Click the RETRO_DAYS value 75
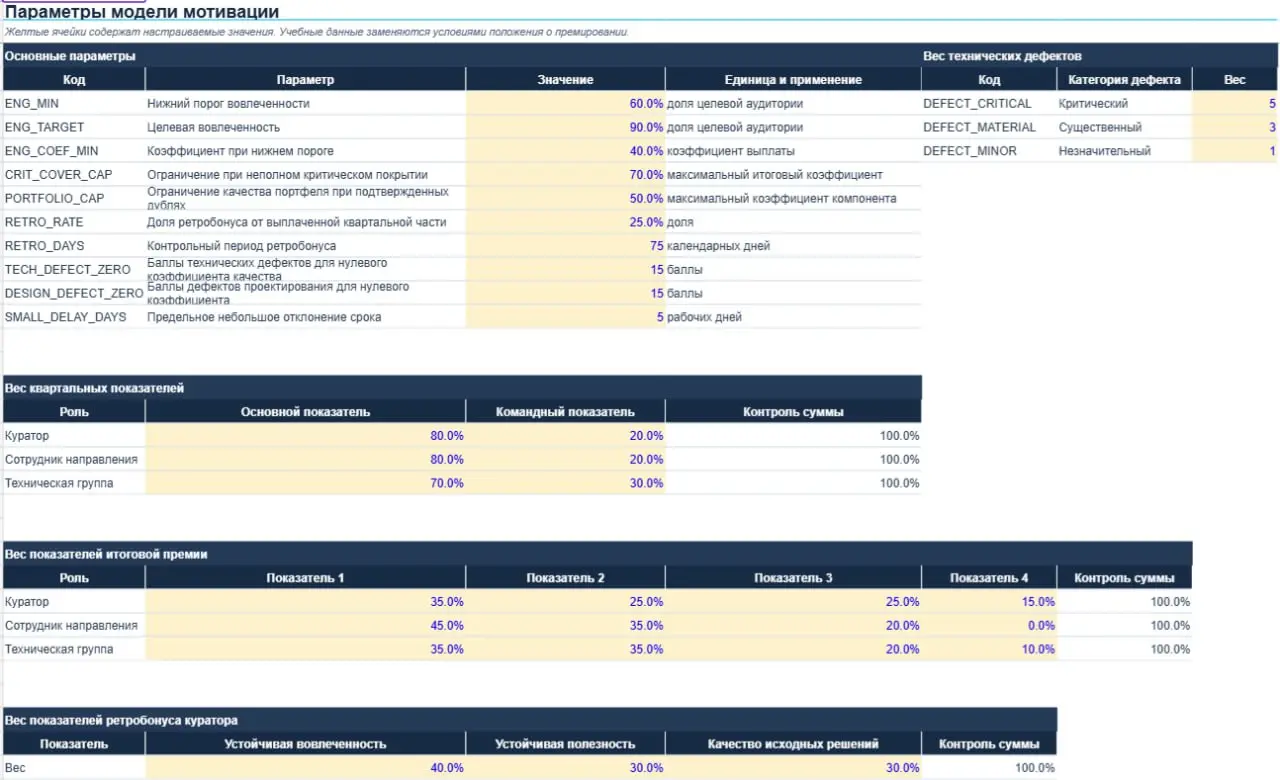Screen dimensions: 1280x780 tap(565, 246)
